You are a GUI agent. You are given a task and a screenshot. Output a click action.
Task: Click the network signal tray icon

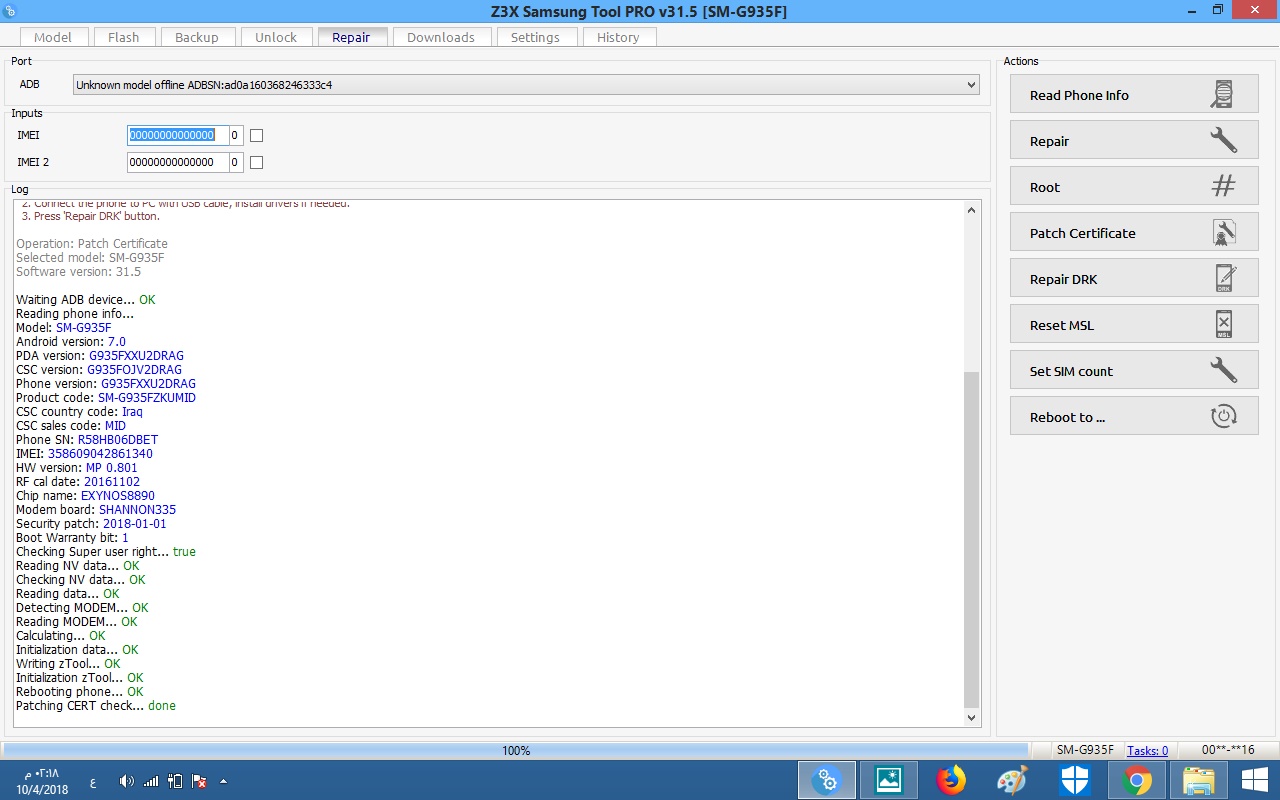coord(151,781)
